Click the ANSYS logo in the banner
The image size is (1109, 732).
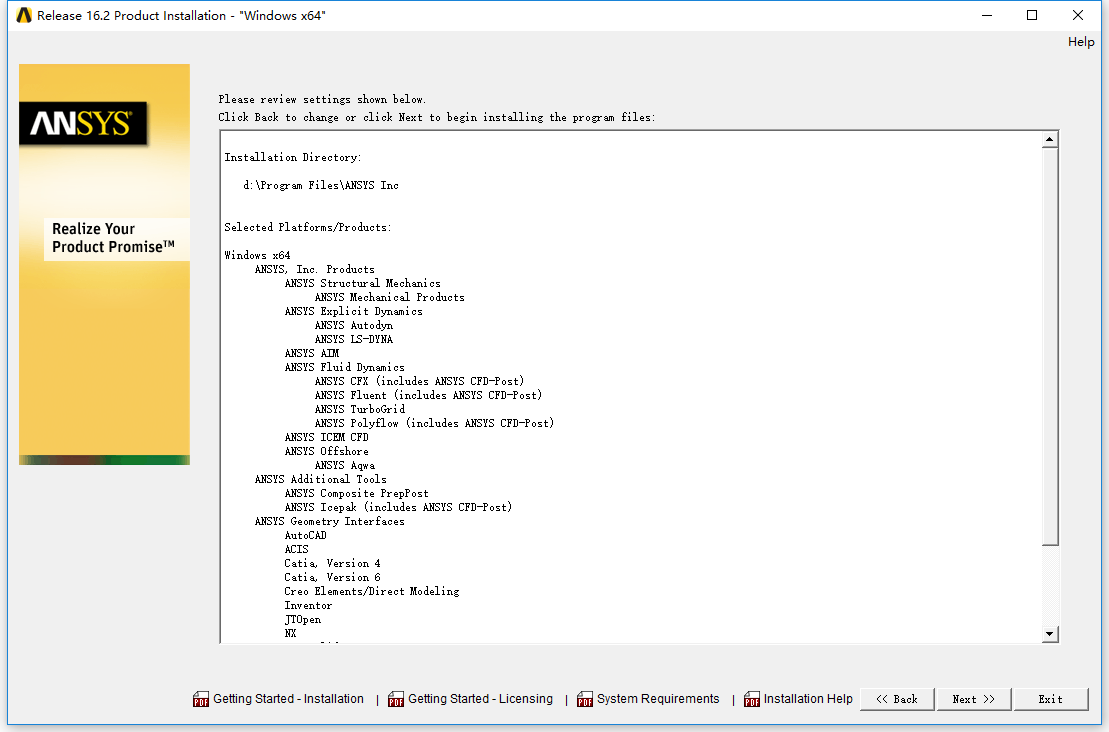pos(83,124)
